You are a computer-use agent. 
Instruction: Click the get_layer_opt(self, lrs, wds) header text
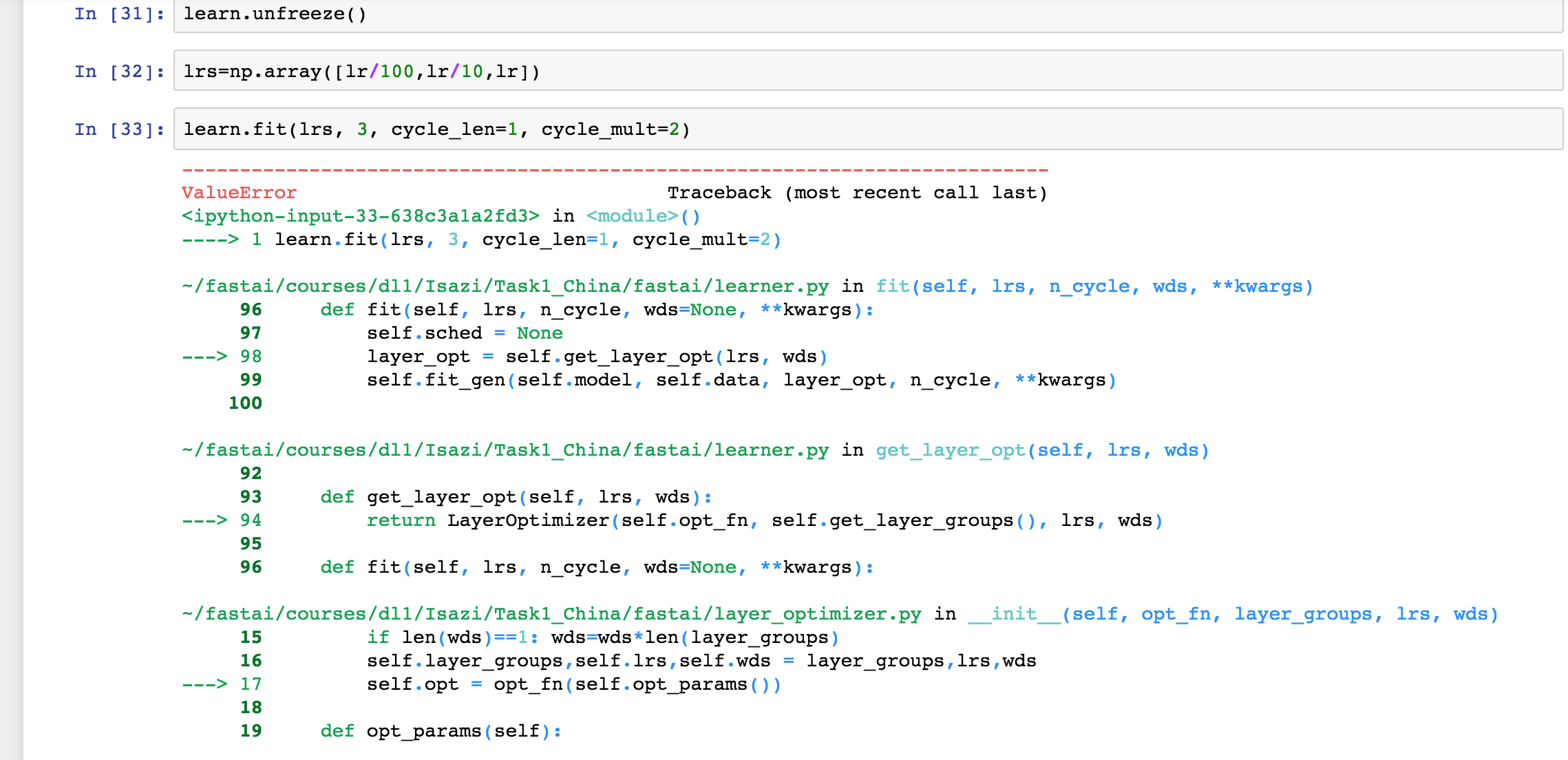pos(1042,450)
